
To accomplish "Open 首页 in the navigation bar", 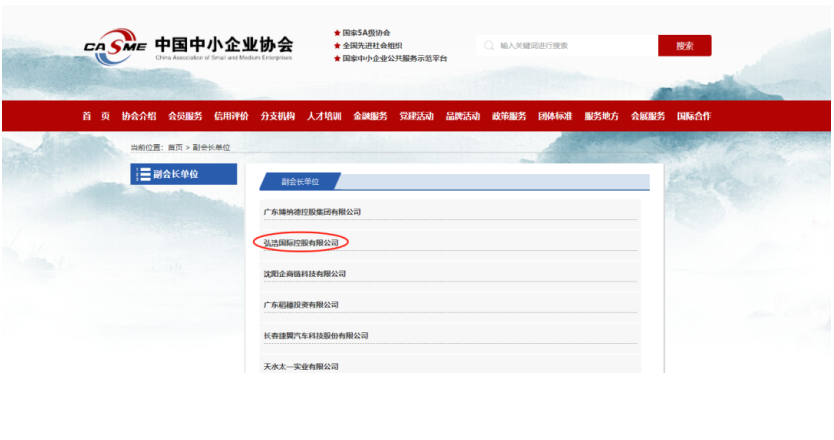I will pos(96,116).
